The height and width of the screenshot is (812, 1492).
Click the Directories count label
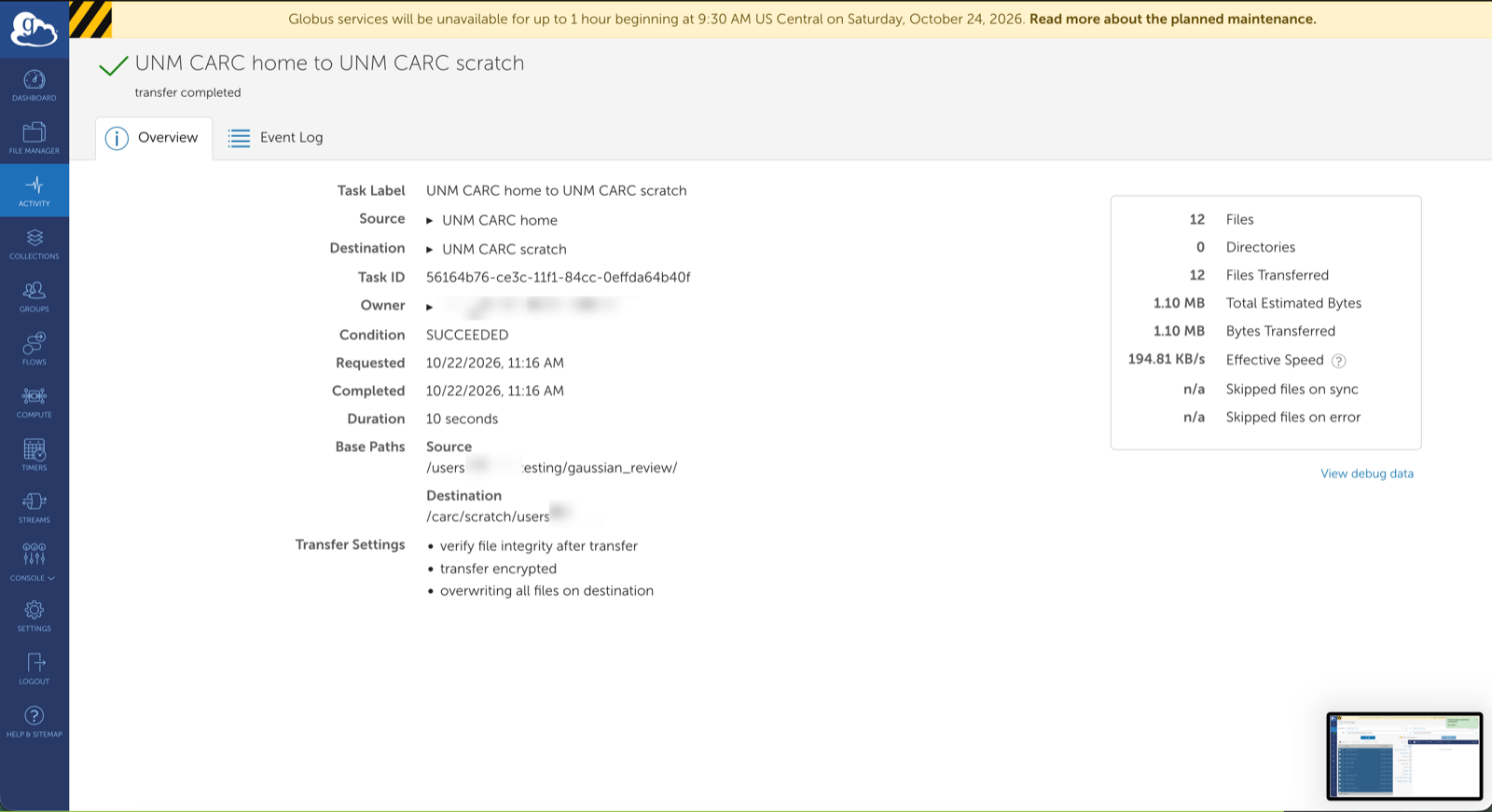[x=1261, y=247]
